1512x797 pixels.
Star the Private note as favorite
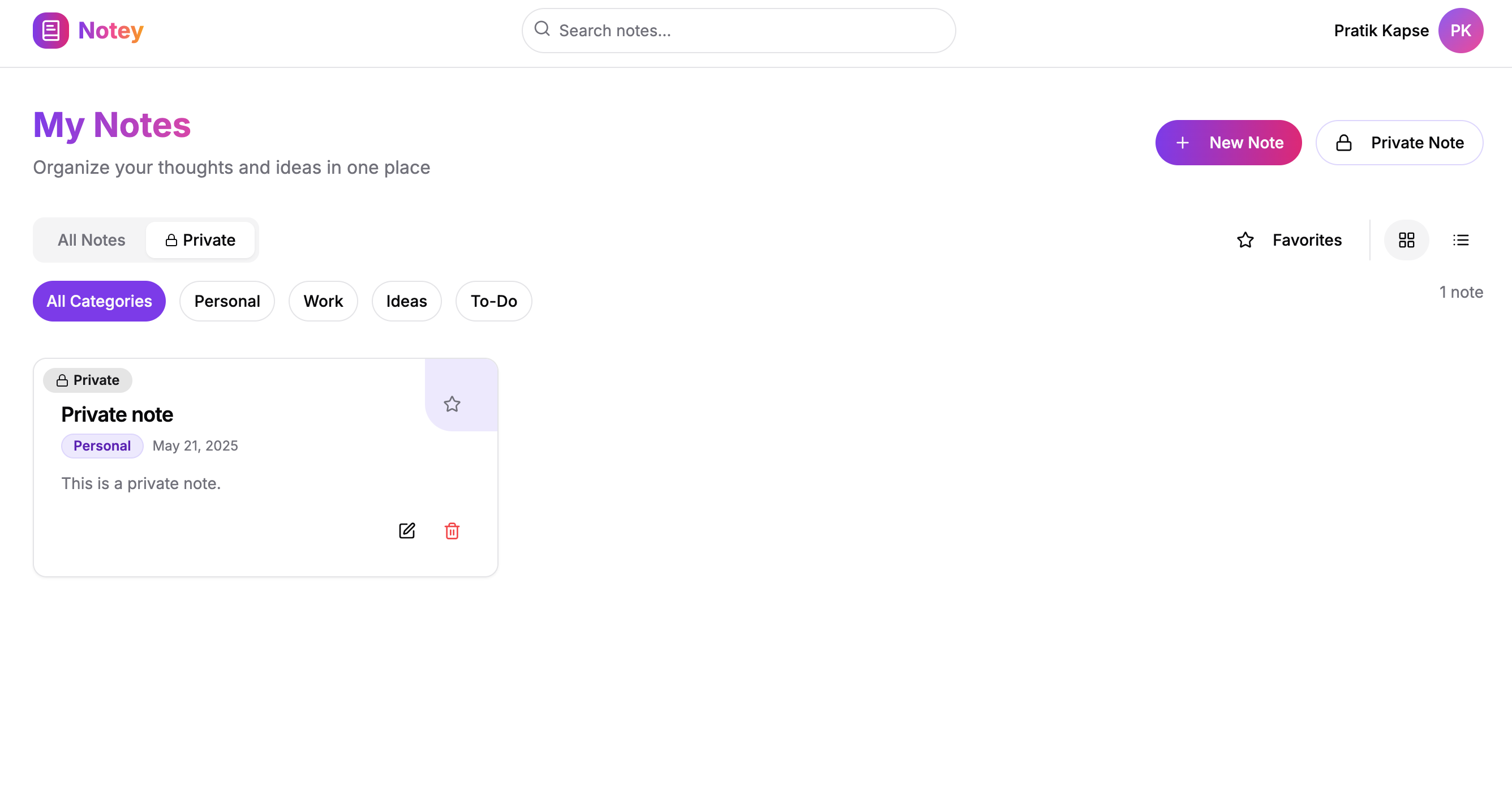tap(452, 404)
